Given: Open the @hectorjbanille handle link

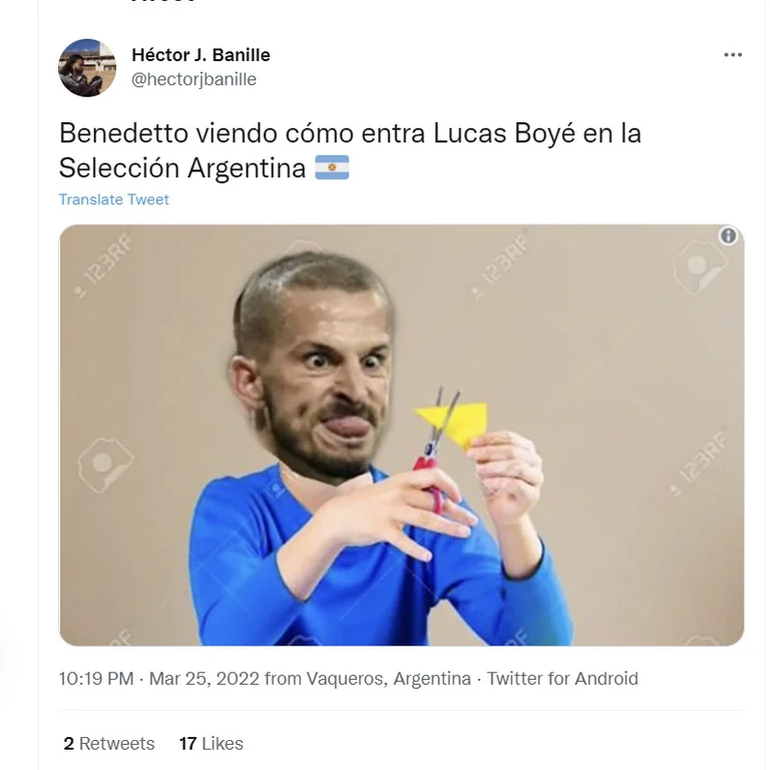Looking at the screenshot, I should [x=194, y=79].
